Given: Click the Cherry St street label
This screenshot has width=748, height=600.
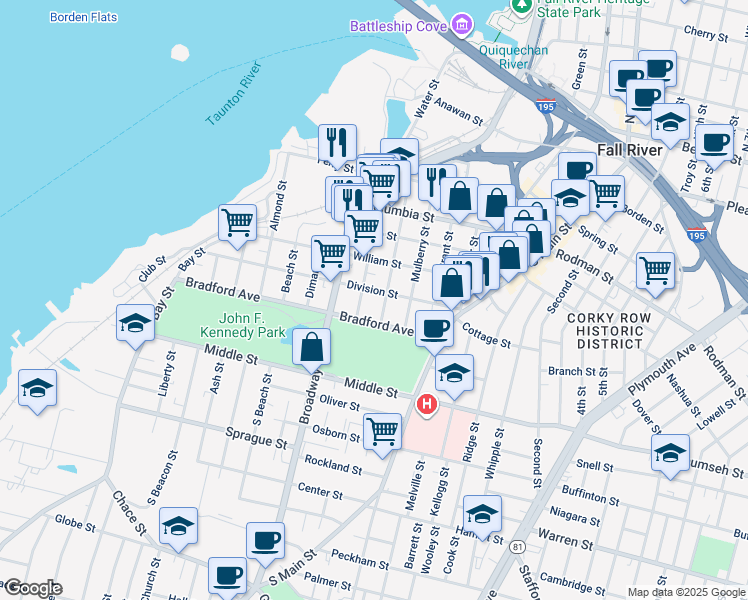Looking at the screenshot, I should [706, 34].
